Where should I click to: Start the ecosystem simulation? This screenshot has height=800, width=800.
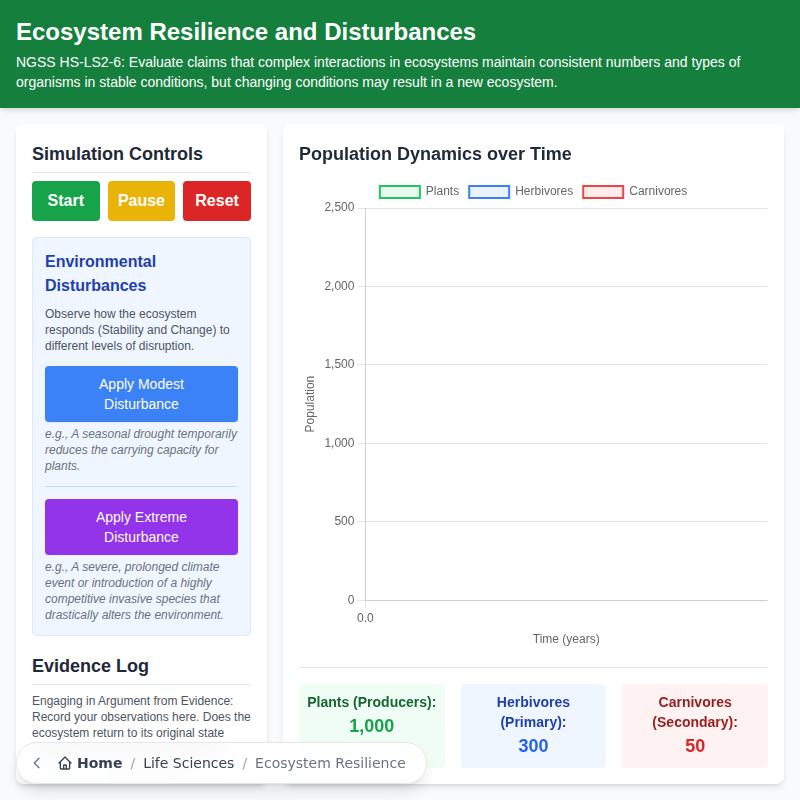click(x=65, y=200)
